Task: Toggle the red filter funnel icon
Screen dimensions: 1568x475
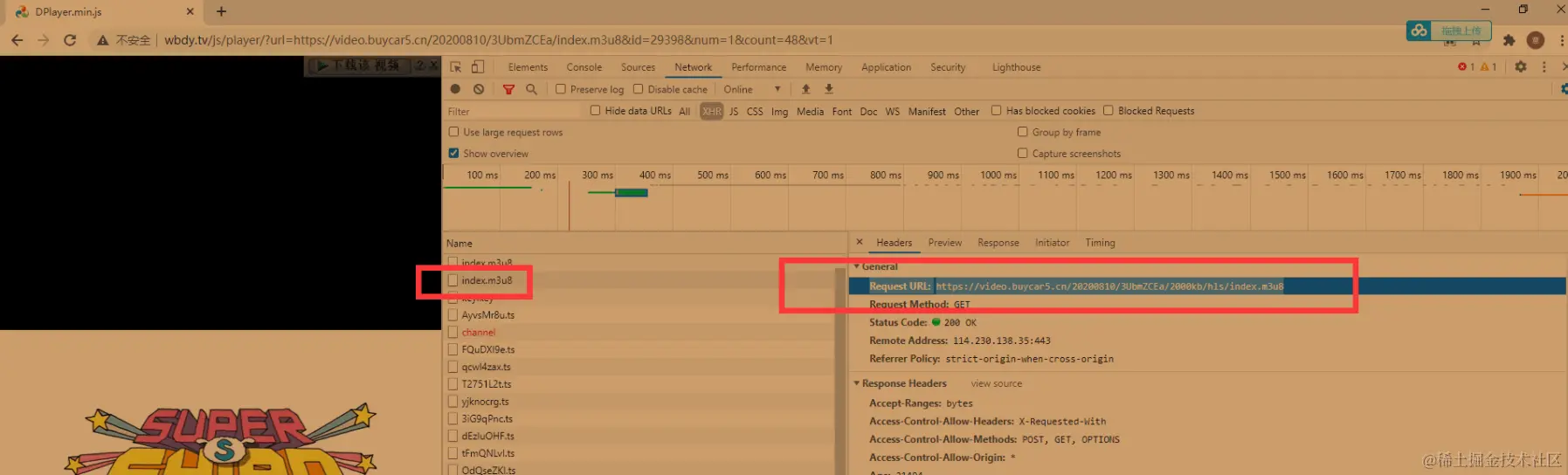Action: point(508,89)
